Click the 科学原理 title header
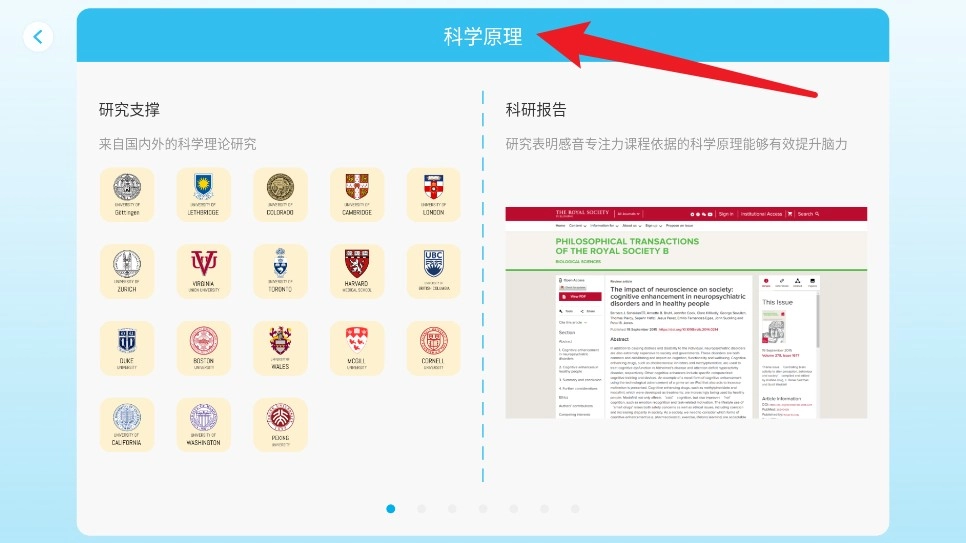Viewport: 966px width, 543px height. point(483,37)
